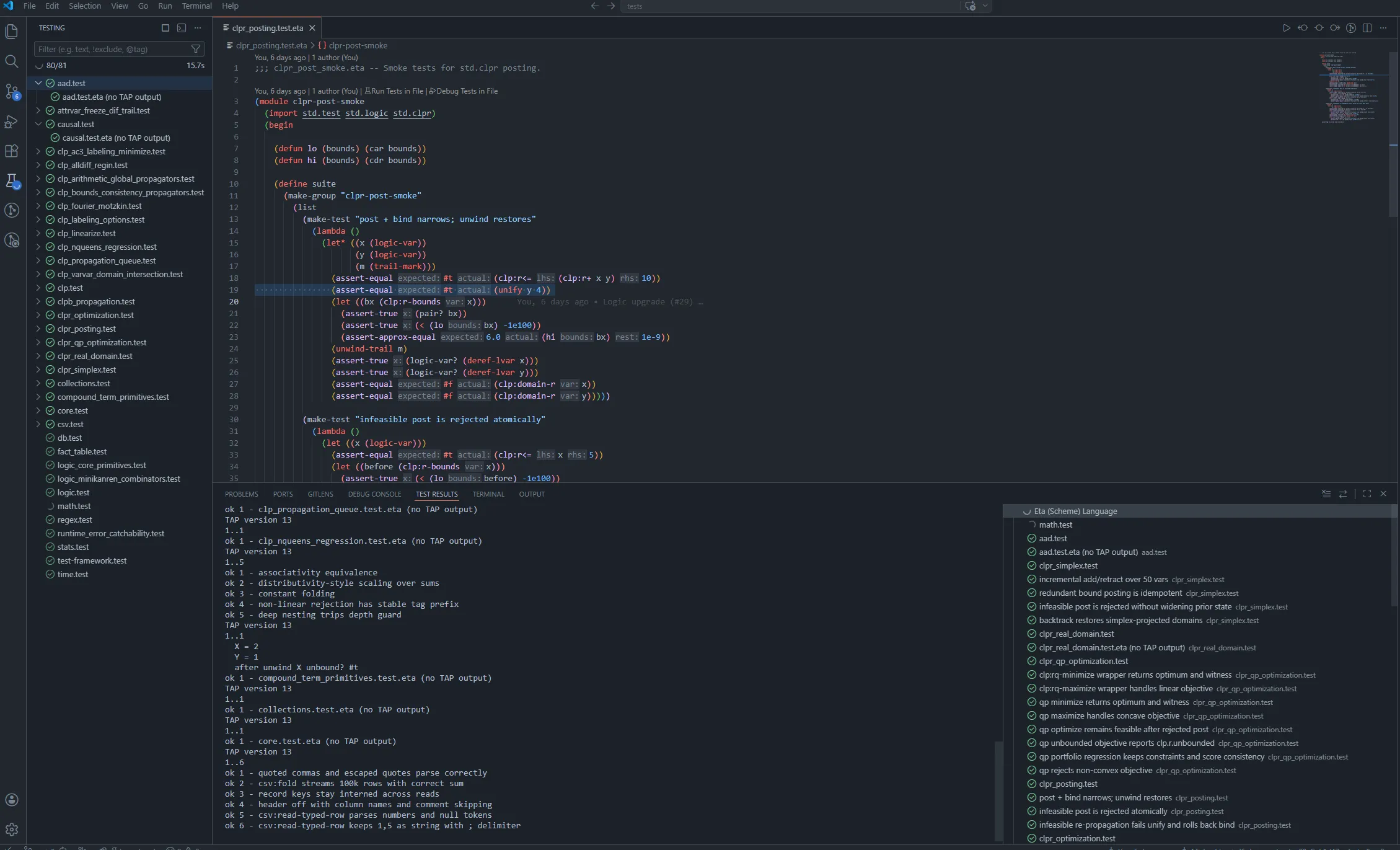Click the go forward arrow in title bar

(x=611, y=6)
